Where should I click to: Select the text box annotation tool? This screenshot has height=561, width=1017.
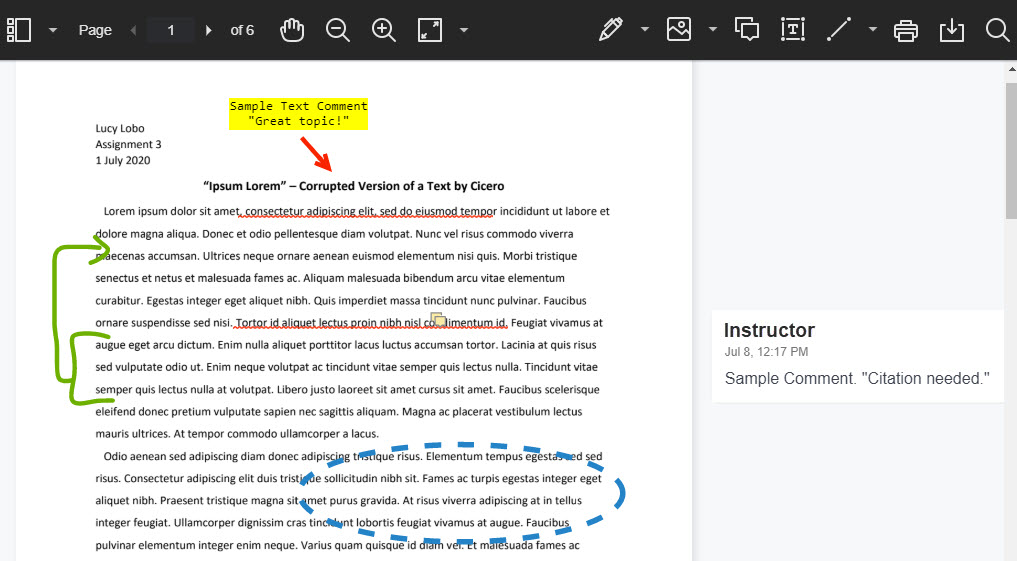793,30
